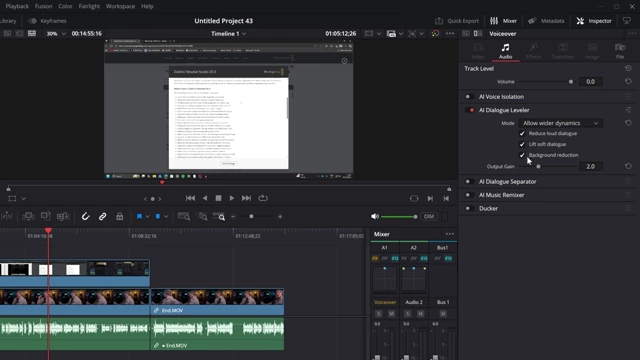640x360 pixels.
Task: Uncheck Lift soft dialogue checkbox
Action: [522, 144]
